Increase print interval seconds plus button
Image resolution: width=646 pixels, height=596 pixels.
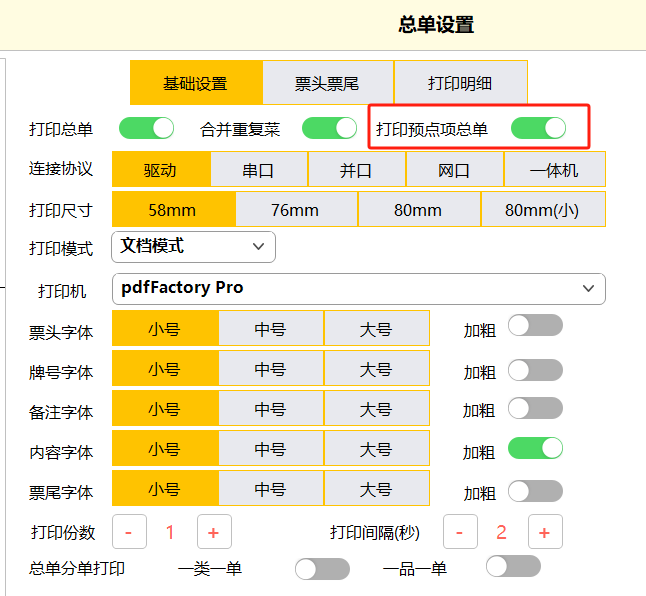[544, 532]
